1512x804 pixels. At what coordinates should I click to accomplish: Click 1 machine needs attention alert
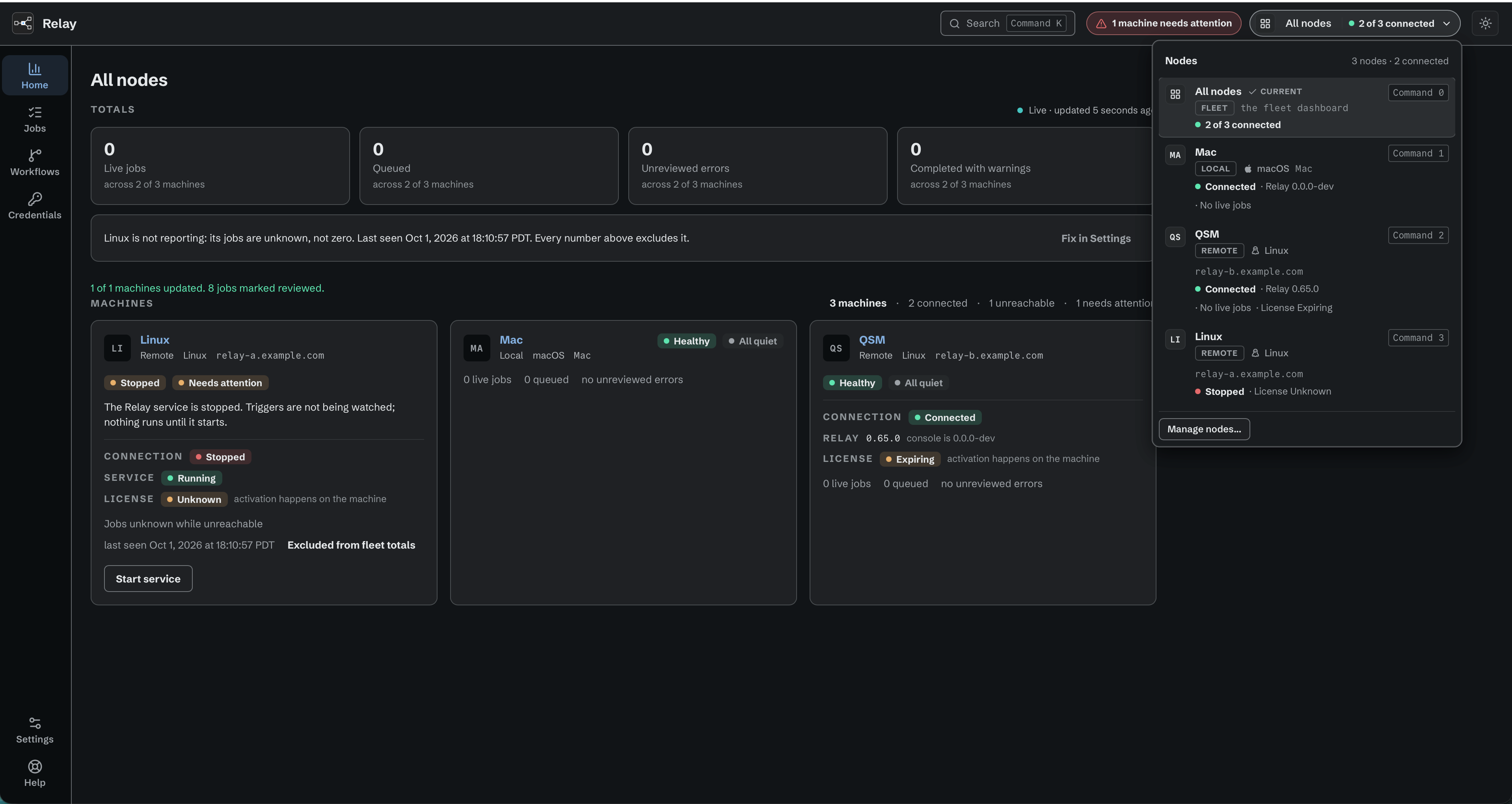pos(1163,24)
